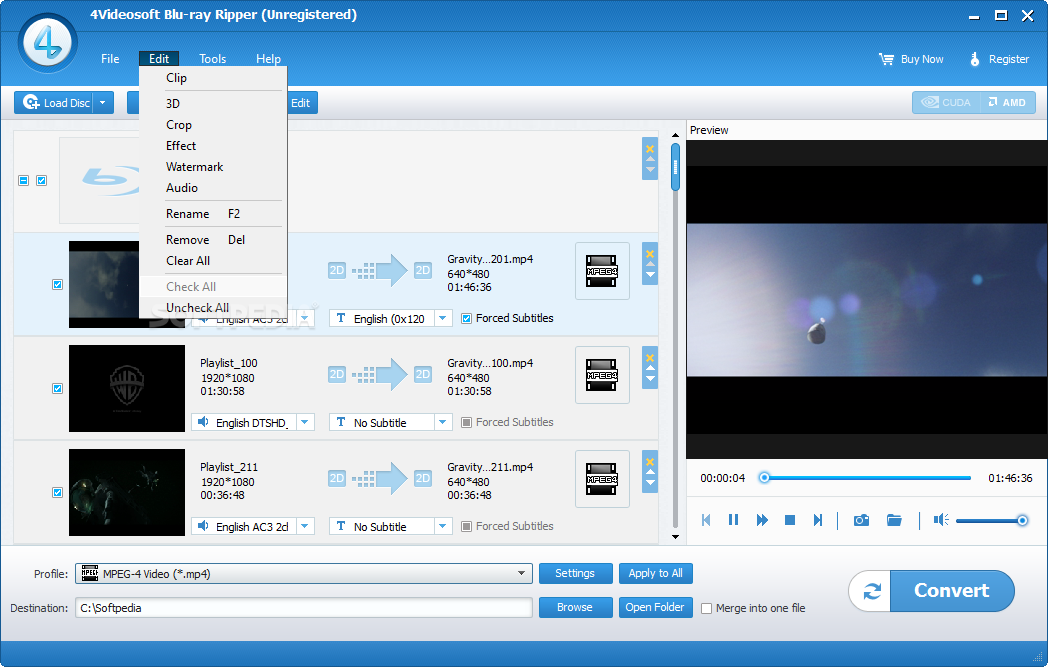Toggle CUDA acceleration button
Image resolution: width=1048 pixels, height=667 pixels.
coord(946,102)
